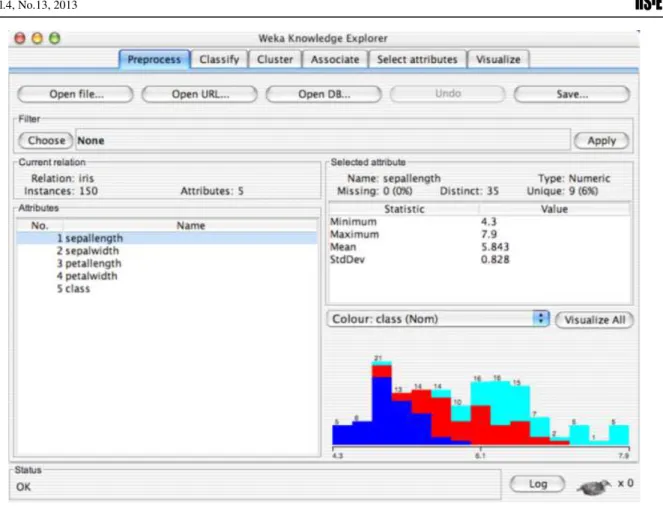Switch to the Visualize tab
663x506 pixels.
pyautogui.click(x=498, y=60)
